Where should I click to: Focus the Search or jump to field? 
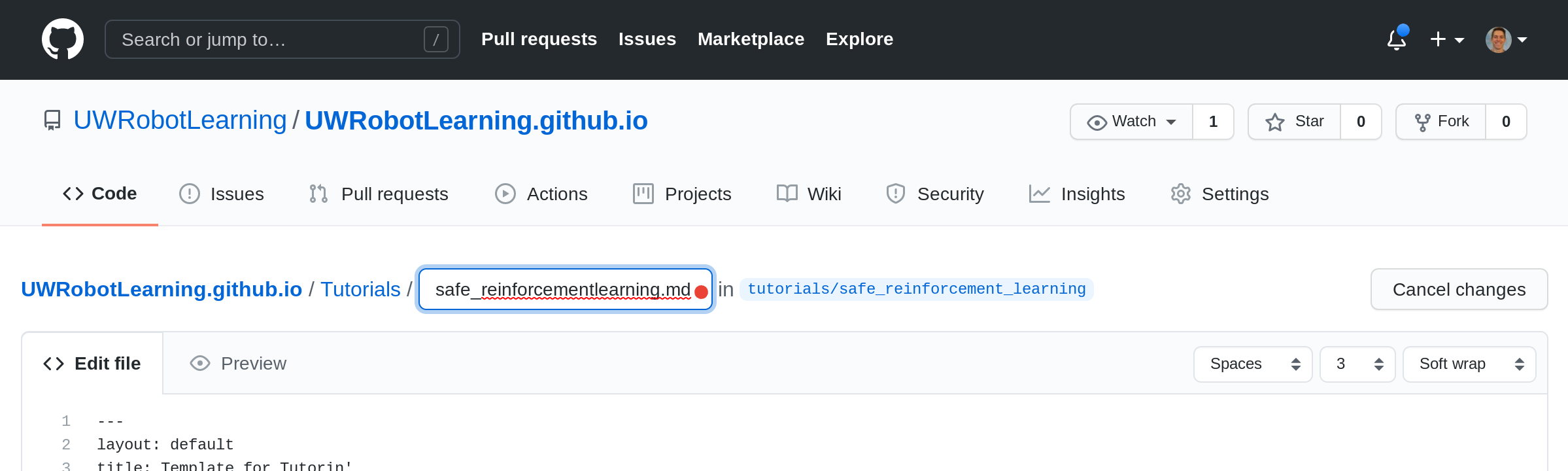pyautogui.click(x=282, y=39)
